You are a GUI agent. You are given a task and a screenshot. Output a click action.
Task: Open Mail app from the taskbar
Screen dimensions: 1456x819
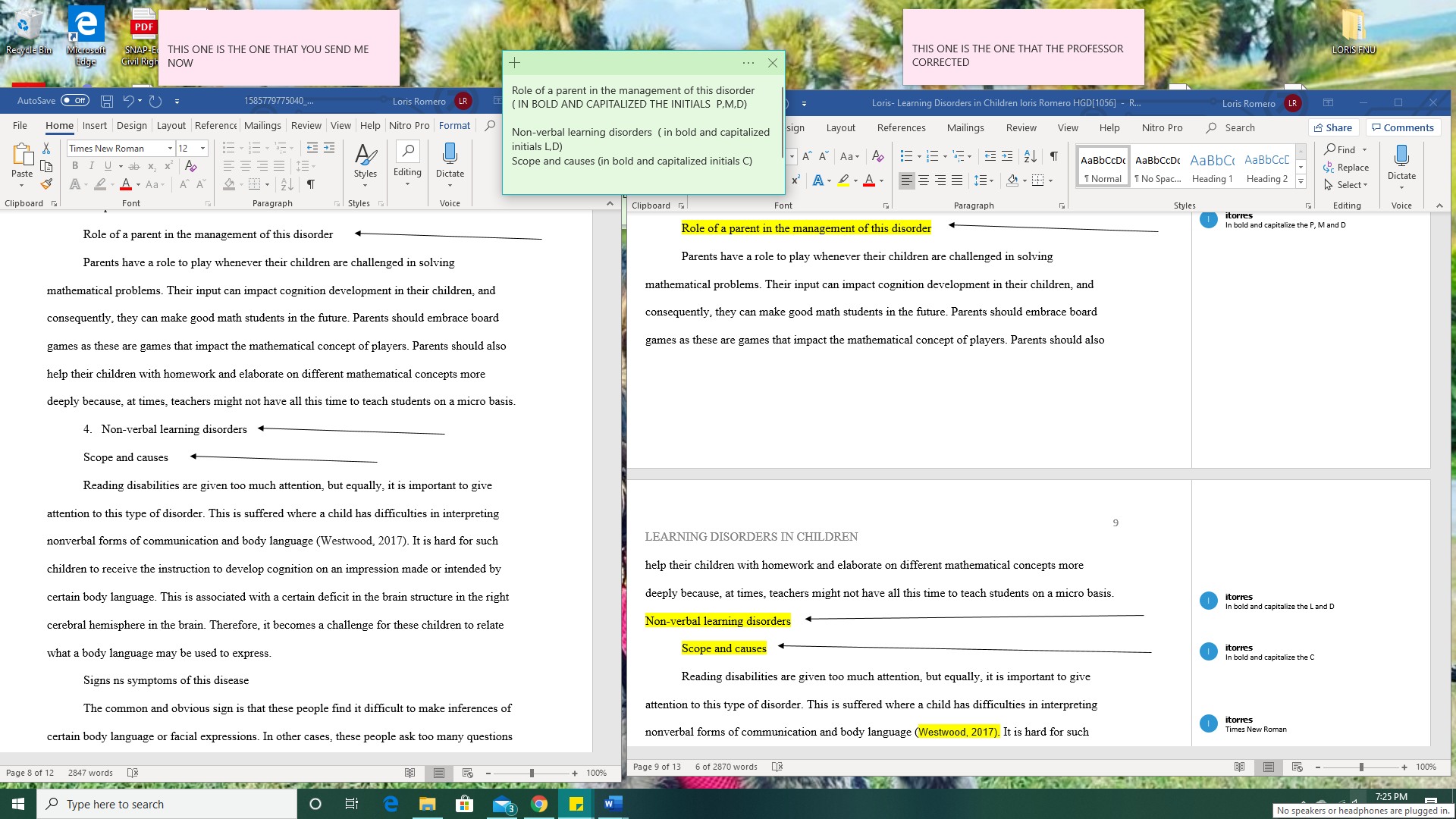503,804
